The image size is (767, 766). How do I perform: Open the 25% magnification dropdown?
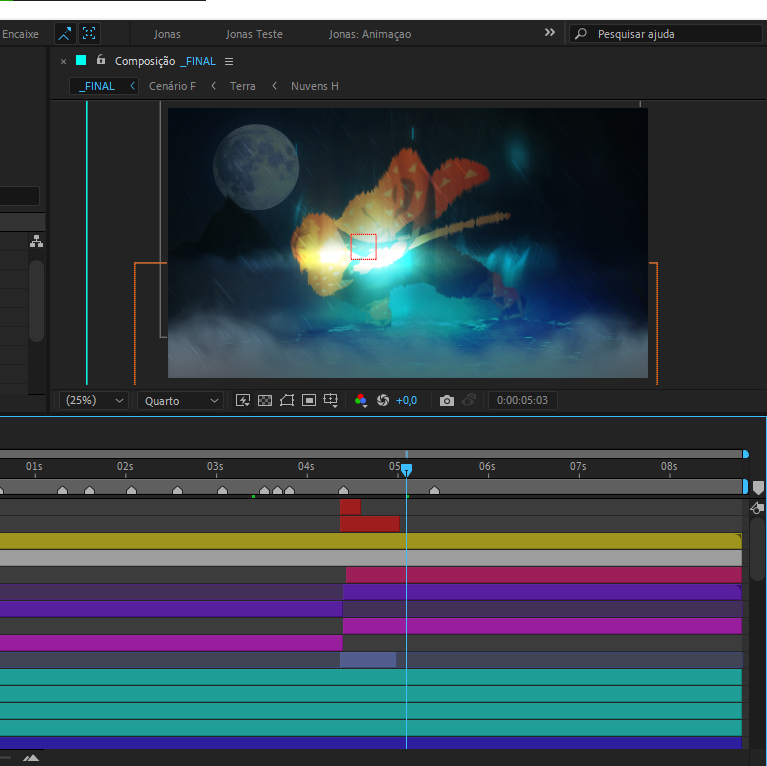94,400
